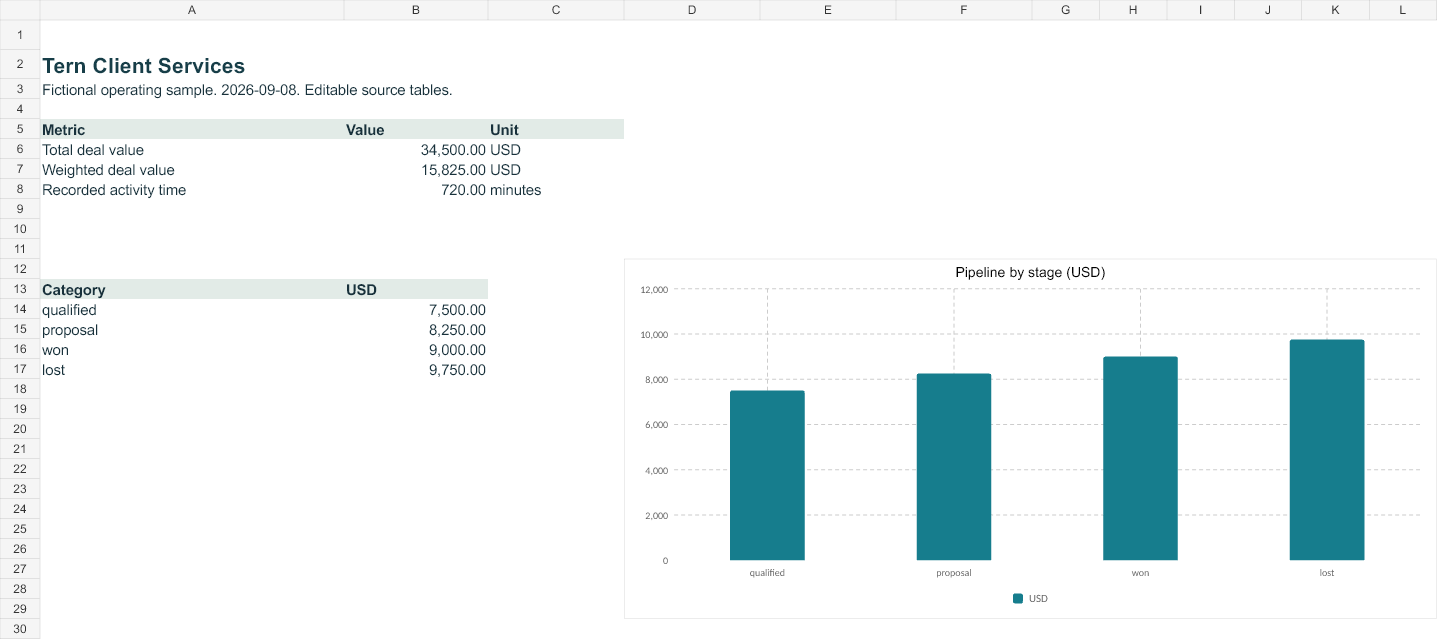Click the 'qualified' chart axis label

click(x=767, y=574)
